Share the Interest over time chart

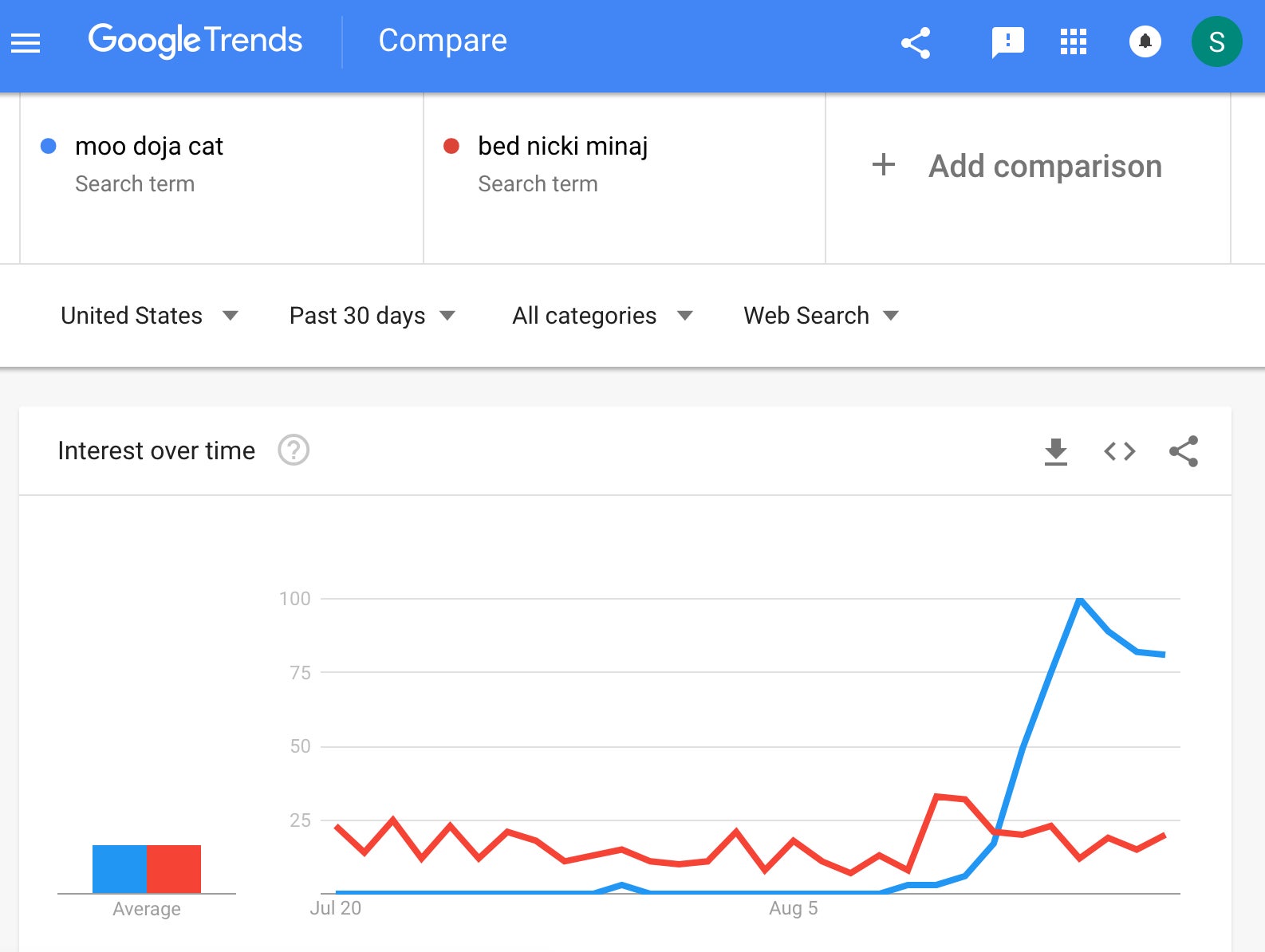1184,451
